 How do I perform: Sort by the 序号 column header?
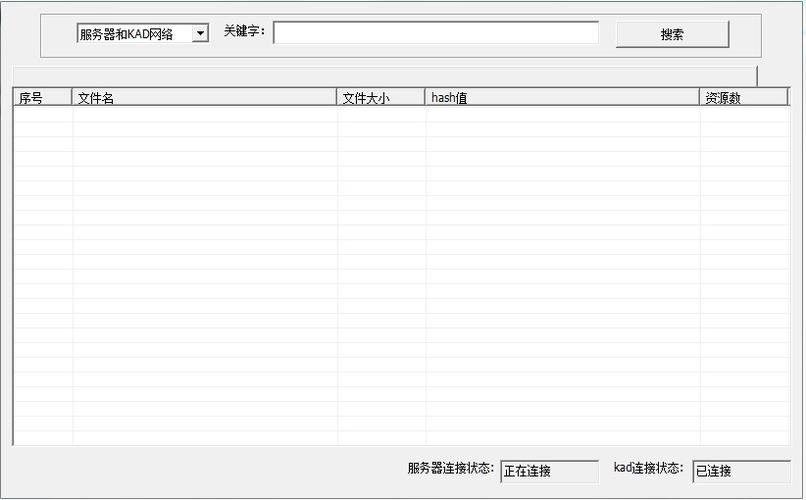(x=42, y=97)
